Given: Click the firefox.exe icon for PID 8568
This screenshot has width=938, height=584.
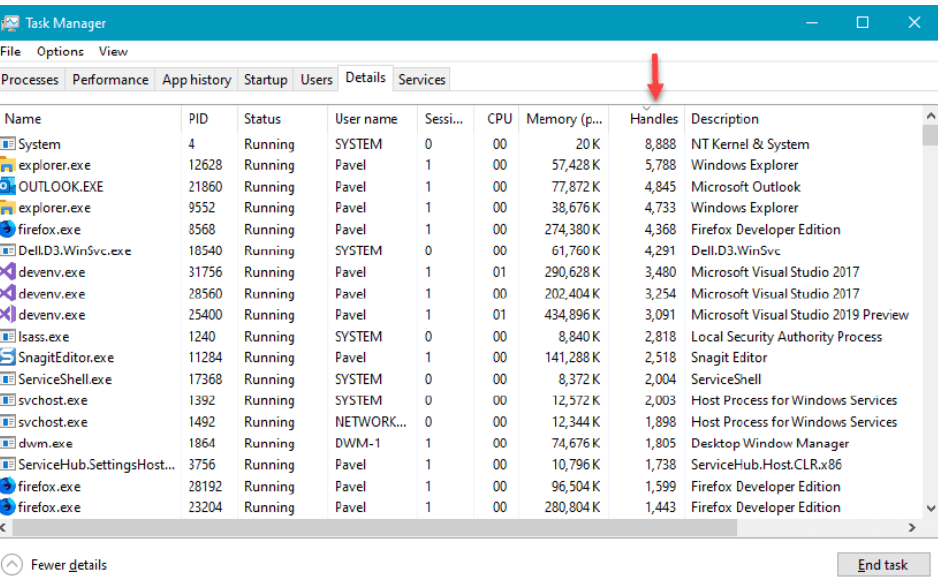Looking at the screenshot, I should coord(7,229).
